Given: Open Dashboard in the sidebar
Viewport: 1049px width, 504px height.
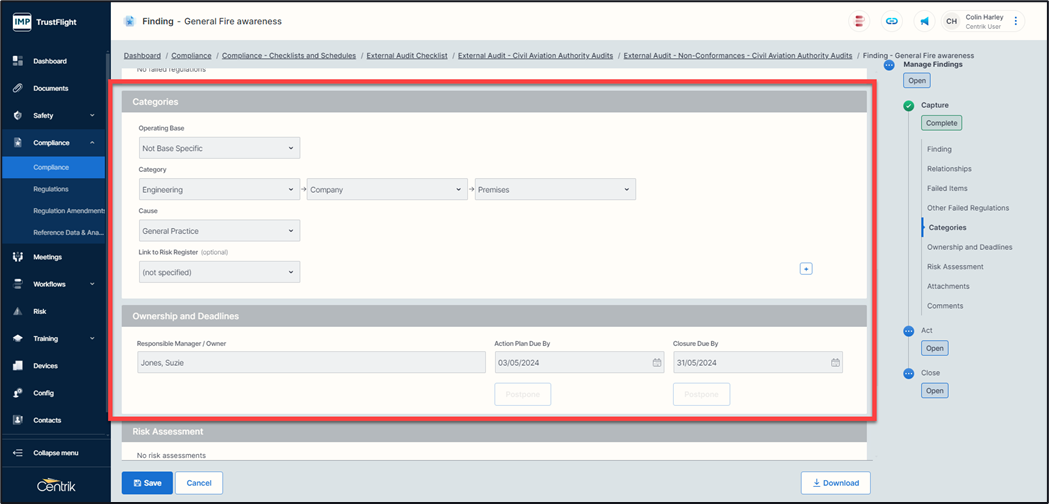Looking at the screenshot, I should point(50,61).
